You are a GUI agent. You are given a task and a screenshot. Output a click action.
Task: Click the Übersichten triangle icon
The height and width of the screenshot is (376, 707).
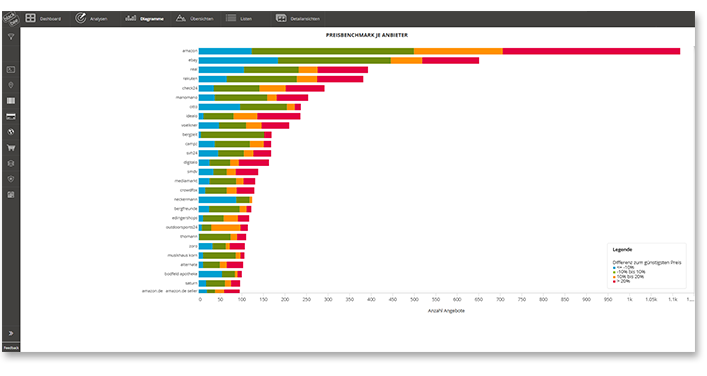point(181,18)
